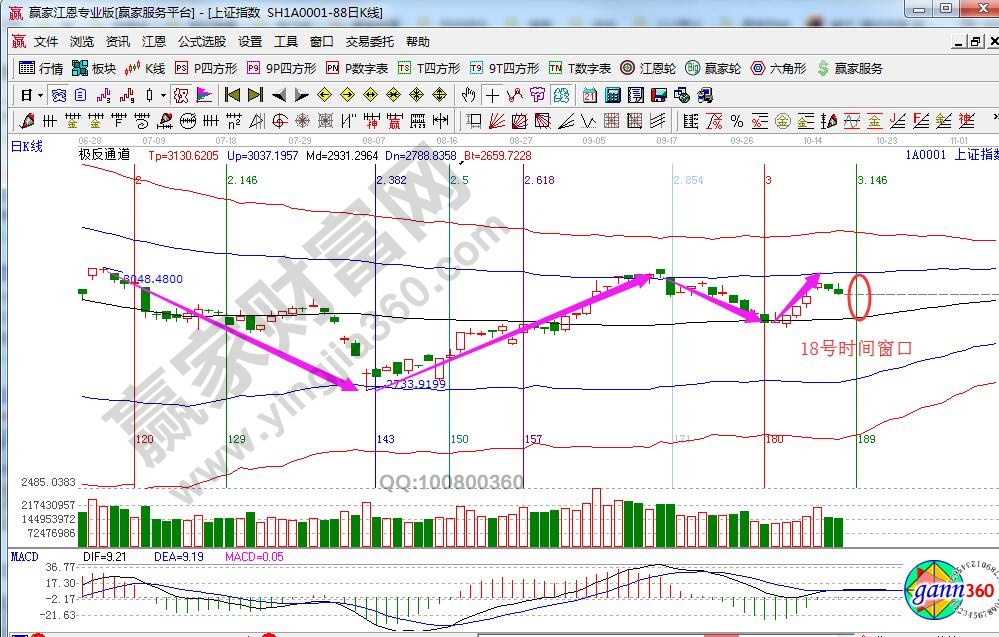Click the P四方形 button
Screen dimensions: 999x637
tap(206, 68)
